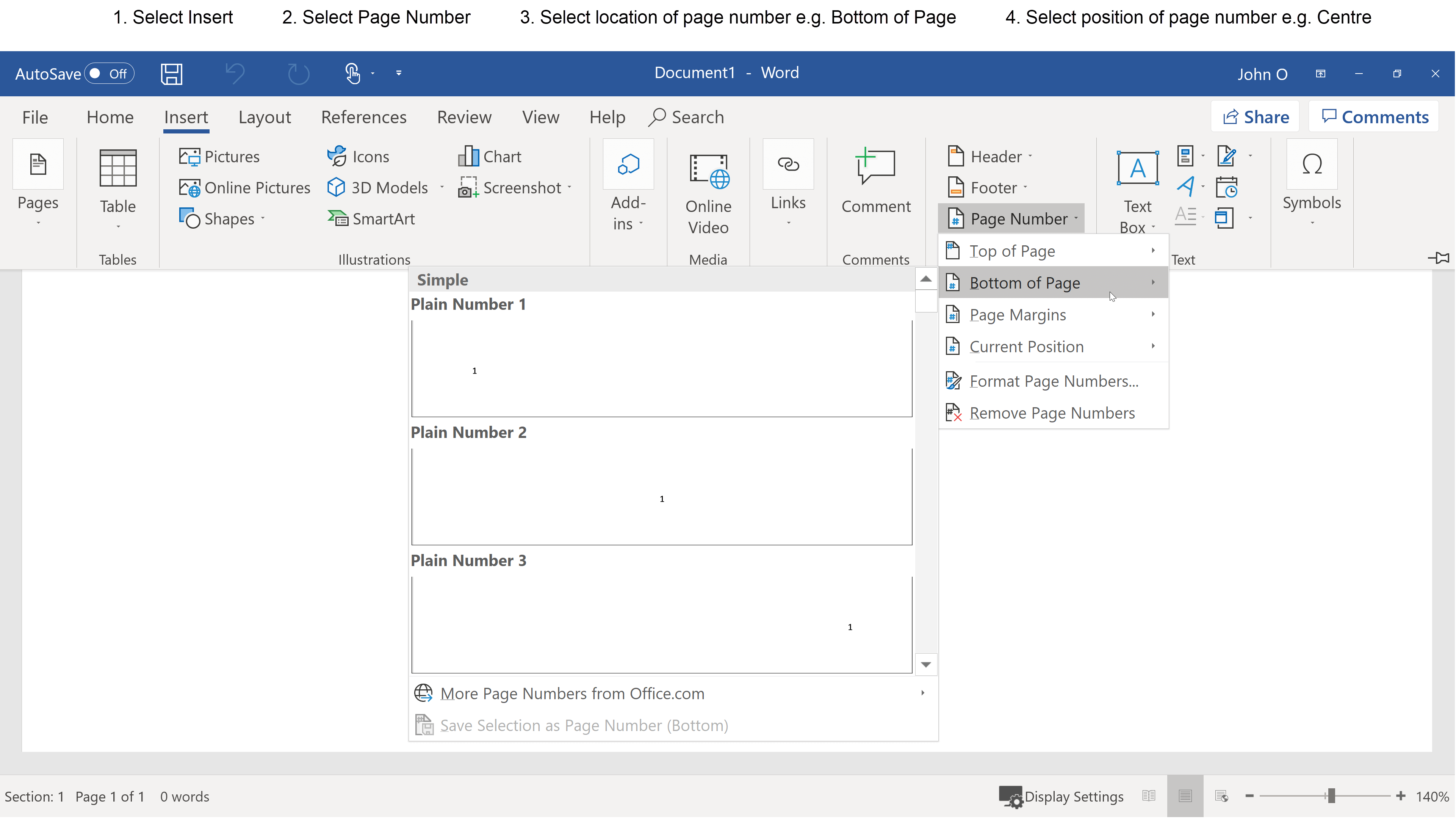Screen dimensions: 1456x819
Task: Switch to Web Layout view
Action: (x=1221, y=796)
